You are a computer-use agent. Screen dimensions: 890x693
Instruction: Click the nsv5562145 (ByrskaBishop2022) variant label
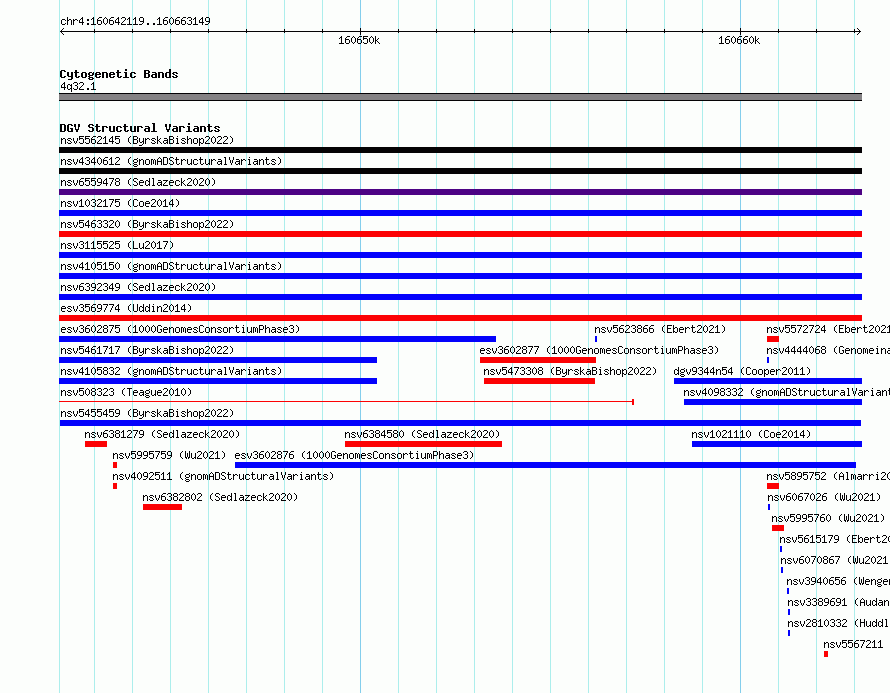(147, 140)
